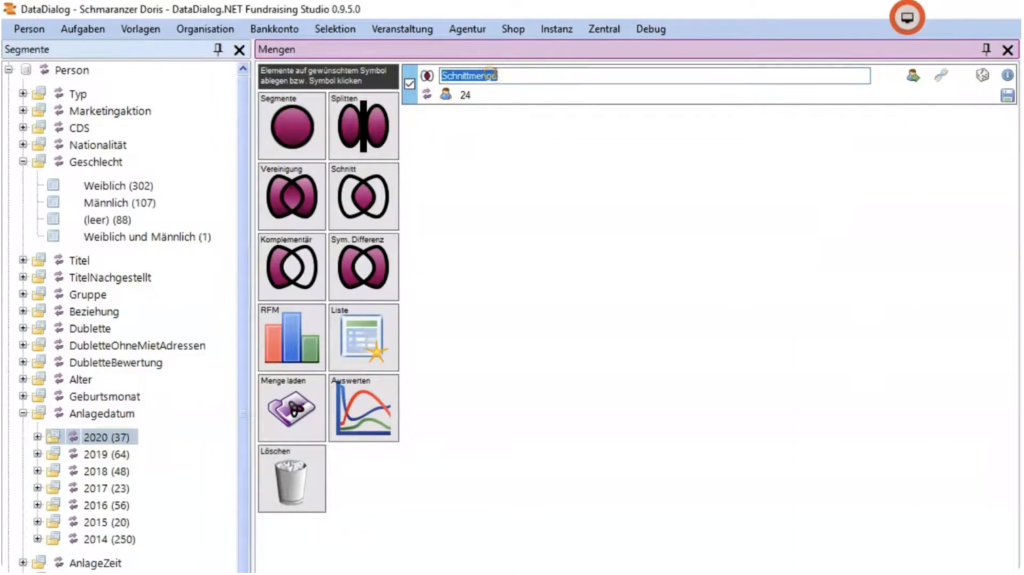
Task: Click the Löschen trash bin
Action: 292,478
